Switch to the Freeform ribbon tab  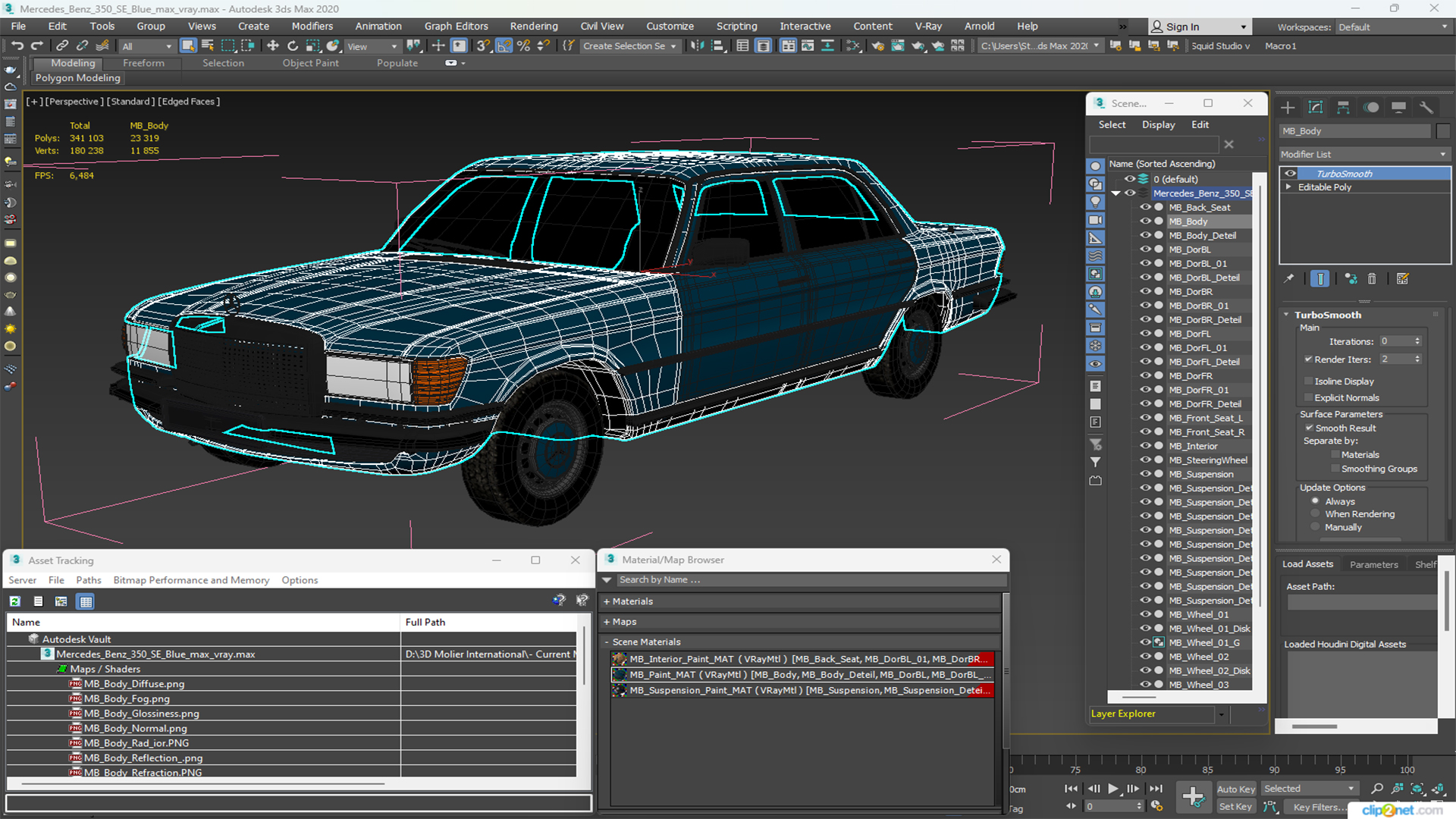point(143,63)
